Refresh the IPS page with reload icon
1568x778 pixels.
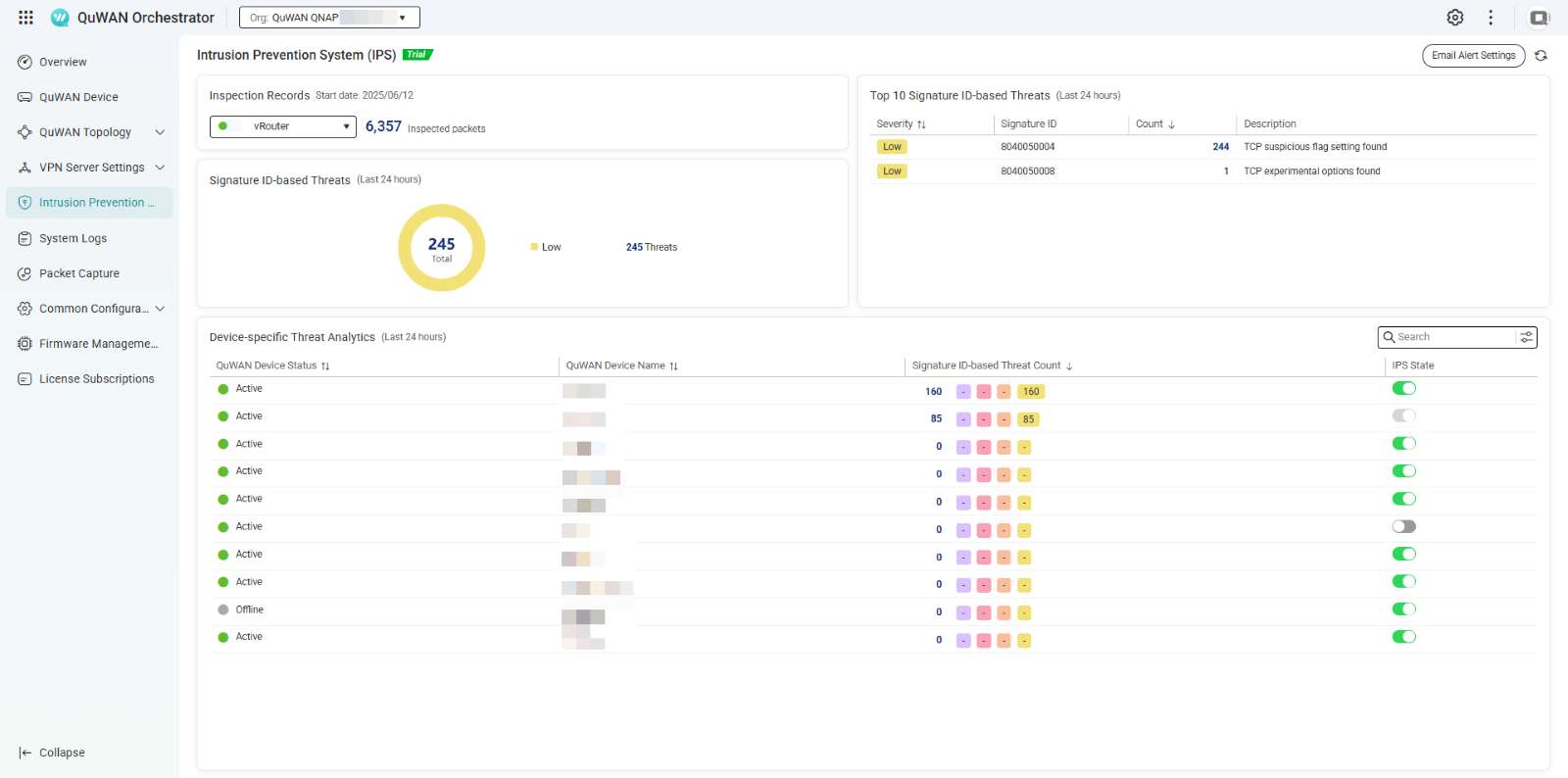tap(1541, 56)
